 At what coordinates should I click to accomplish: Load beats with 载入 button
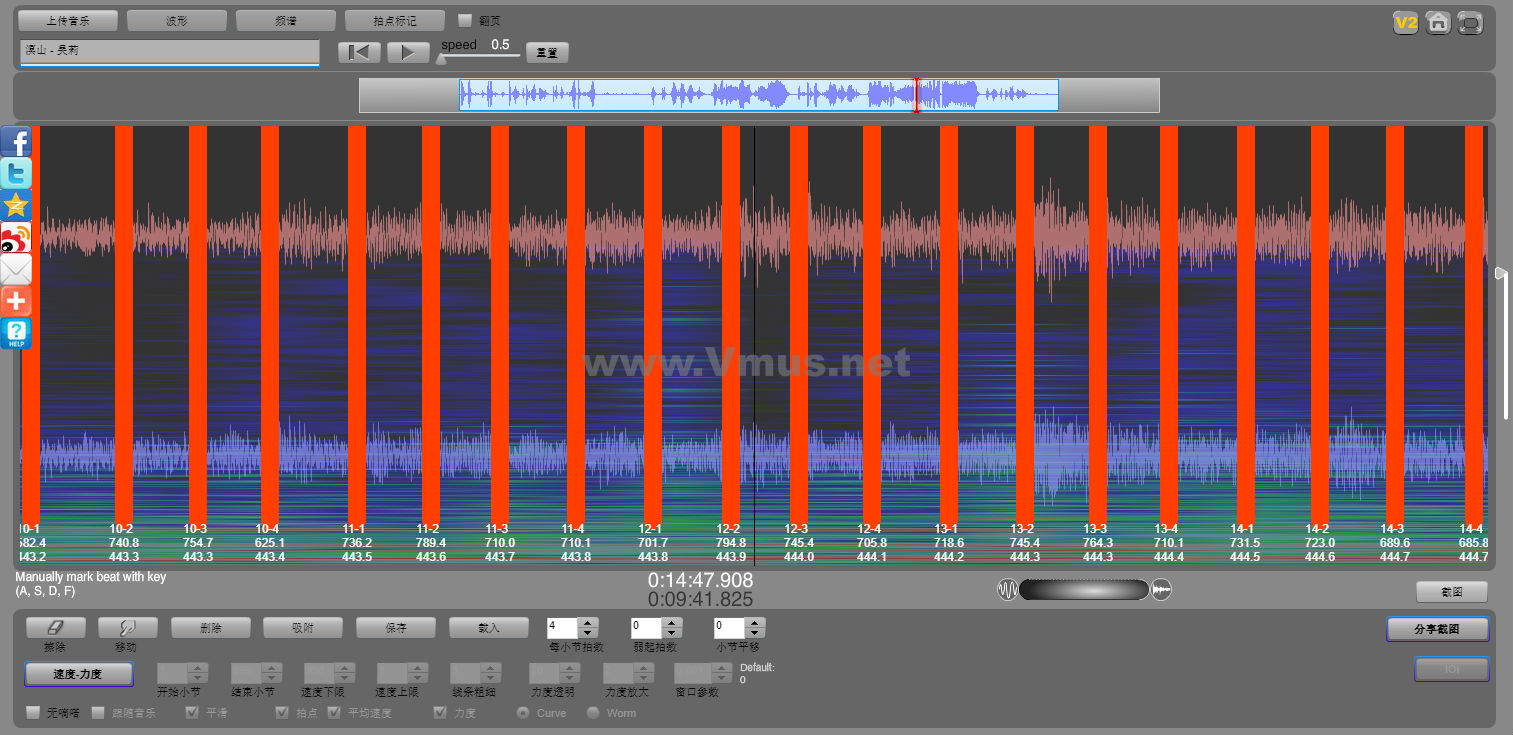[489, 627]
